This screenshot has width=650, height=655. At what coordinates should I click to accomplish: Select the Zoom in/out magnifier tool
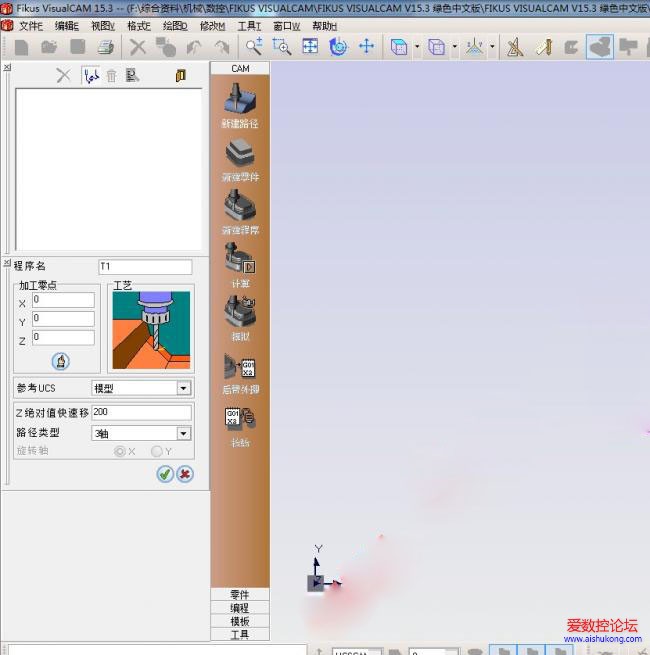coord(254,46)
